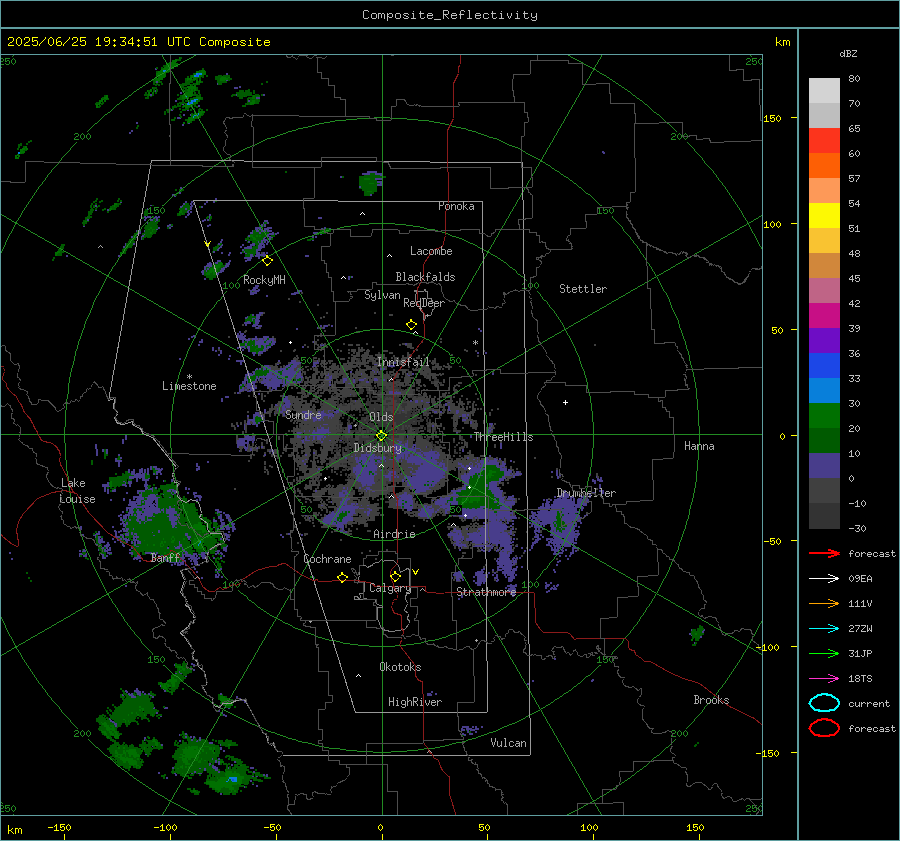Click the yellow diamond marker below RedDeer
This screenshot has height=841, width=900.
pyautogui.click(x=412, y=325)
